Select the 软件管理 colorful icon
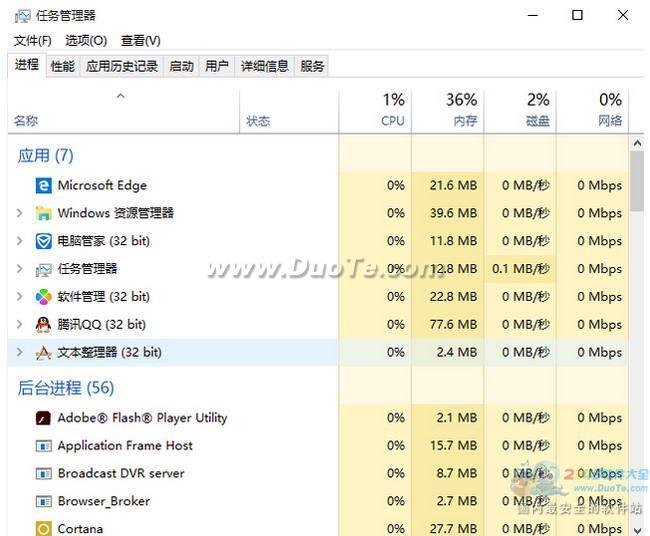The height and width of the screenshot is (536, 650). [x=43, y=297]
